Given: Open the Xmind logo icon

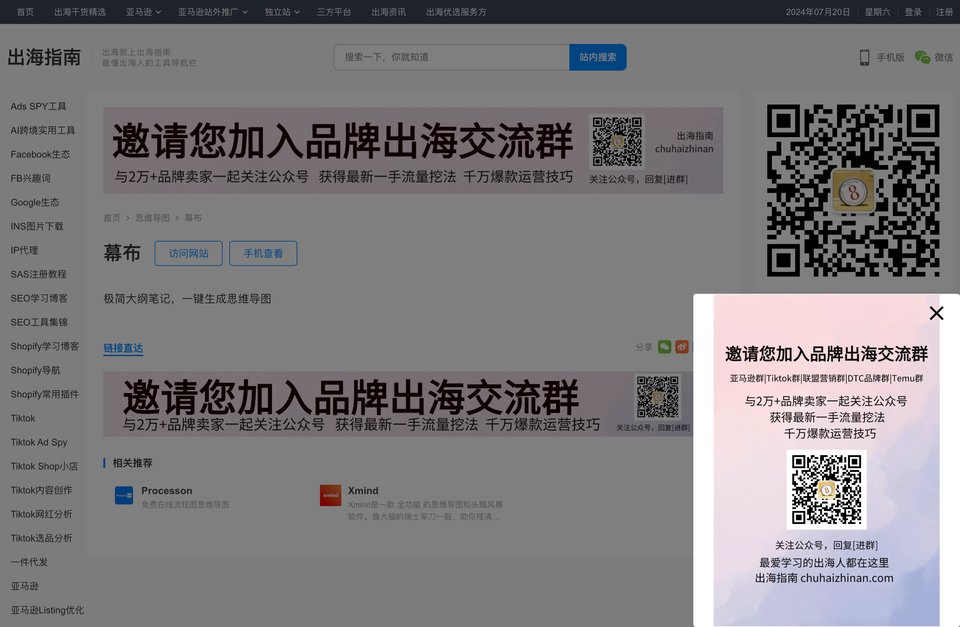Looking at the screenshot, I should coord(331,495).
